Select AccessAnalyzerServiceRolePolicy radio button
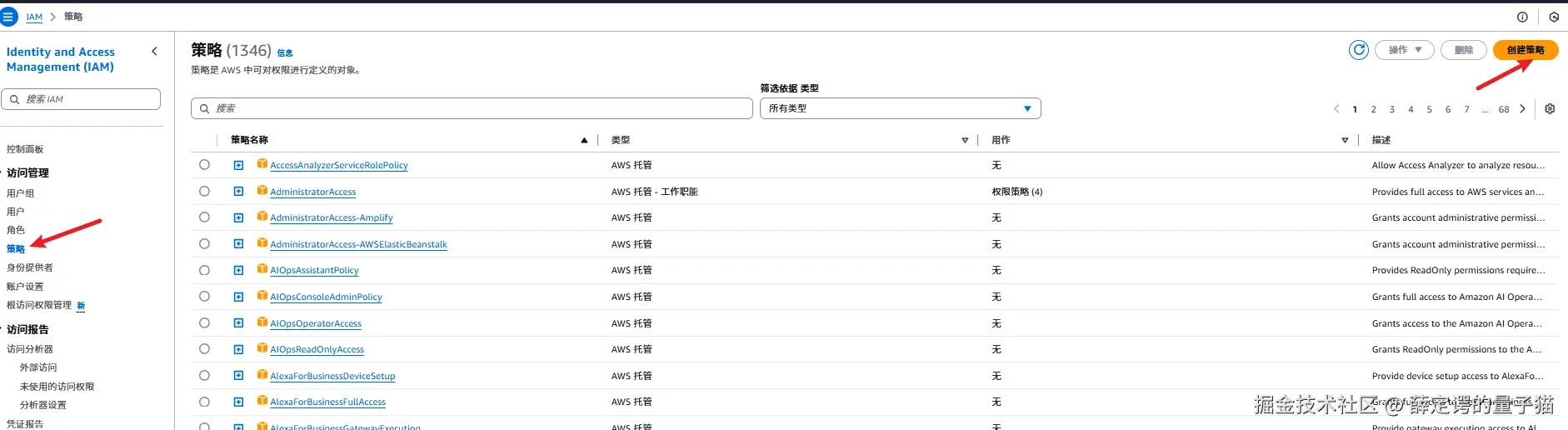Viewport: 1568px width, 430px height. point(204,165)
